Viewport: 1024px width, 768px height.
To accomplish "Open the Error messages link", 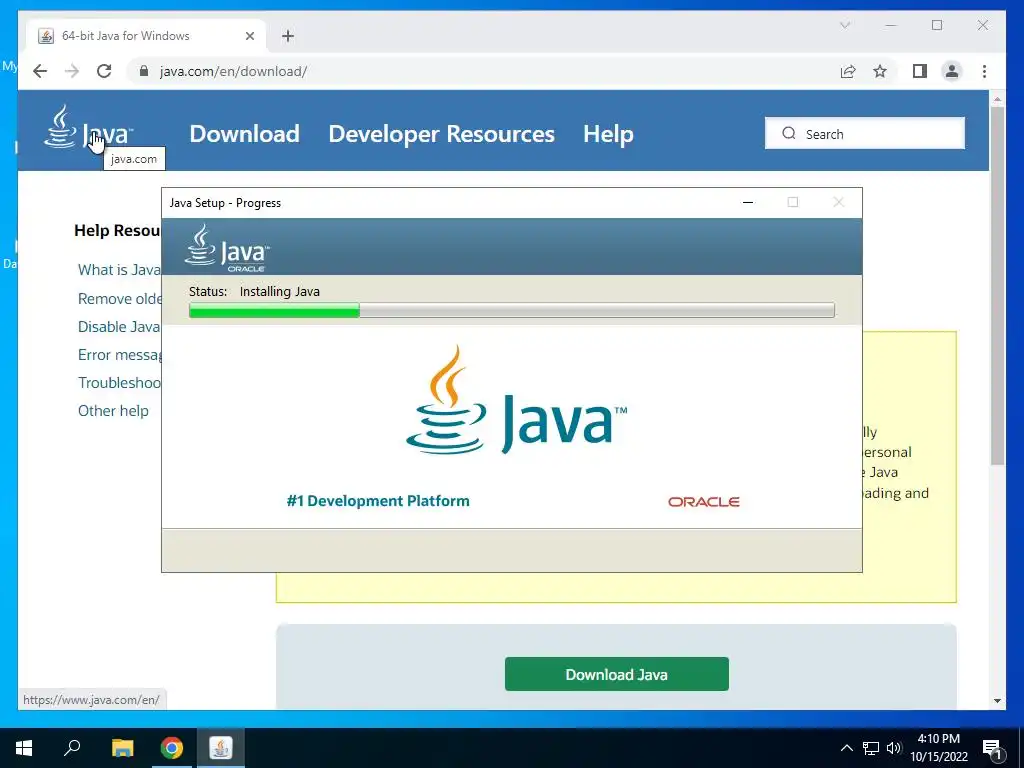I will click(120, 355).
